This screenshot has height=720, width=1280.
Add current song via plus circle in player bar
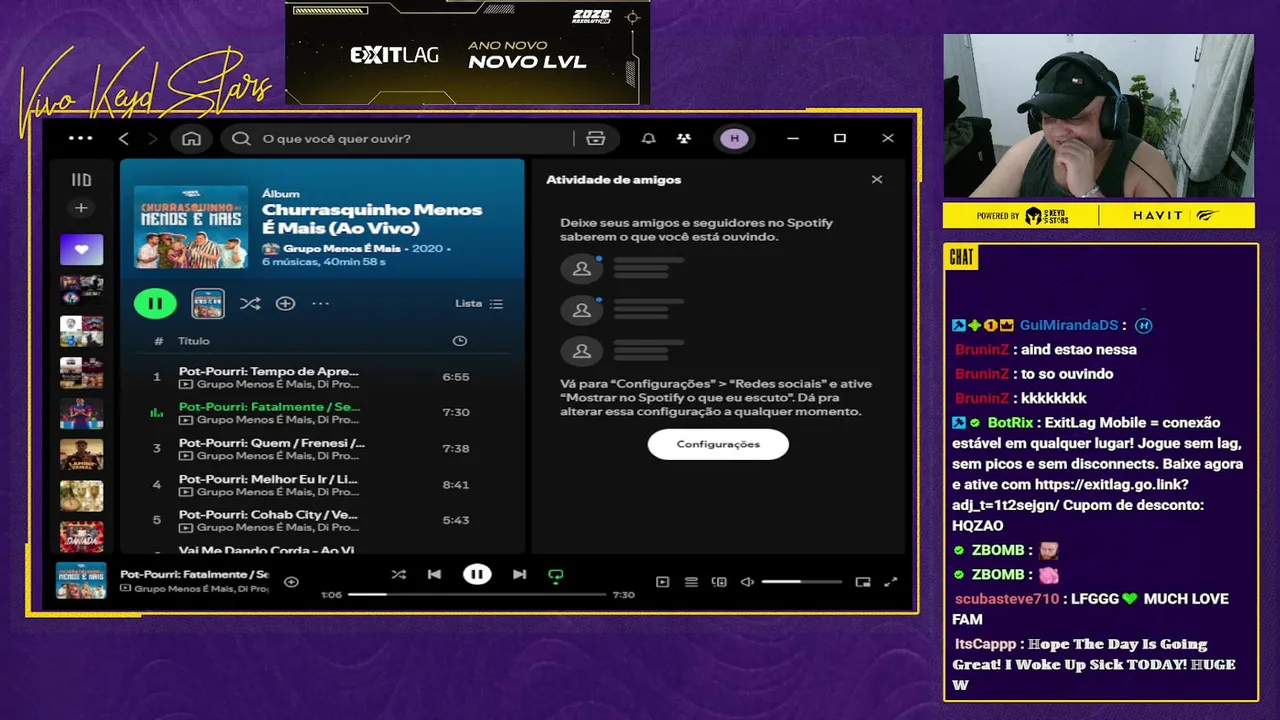pos(291,582)
